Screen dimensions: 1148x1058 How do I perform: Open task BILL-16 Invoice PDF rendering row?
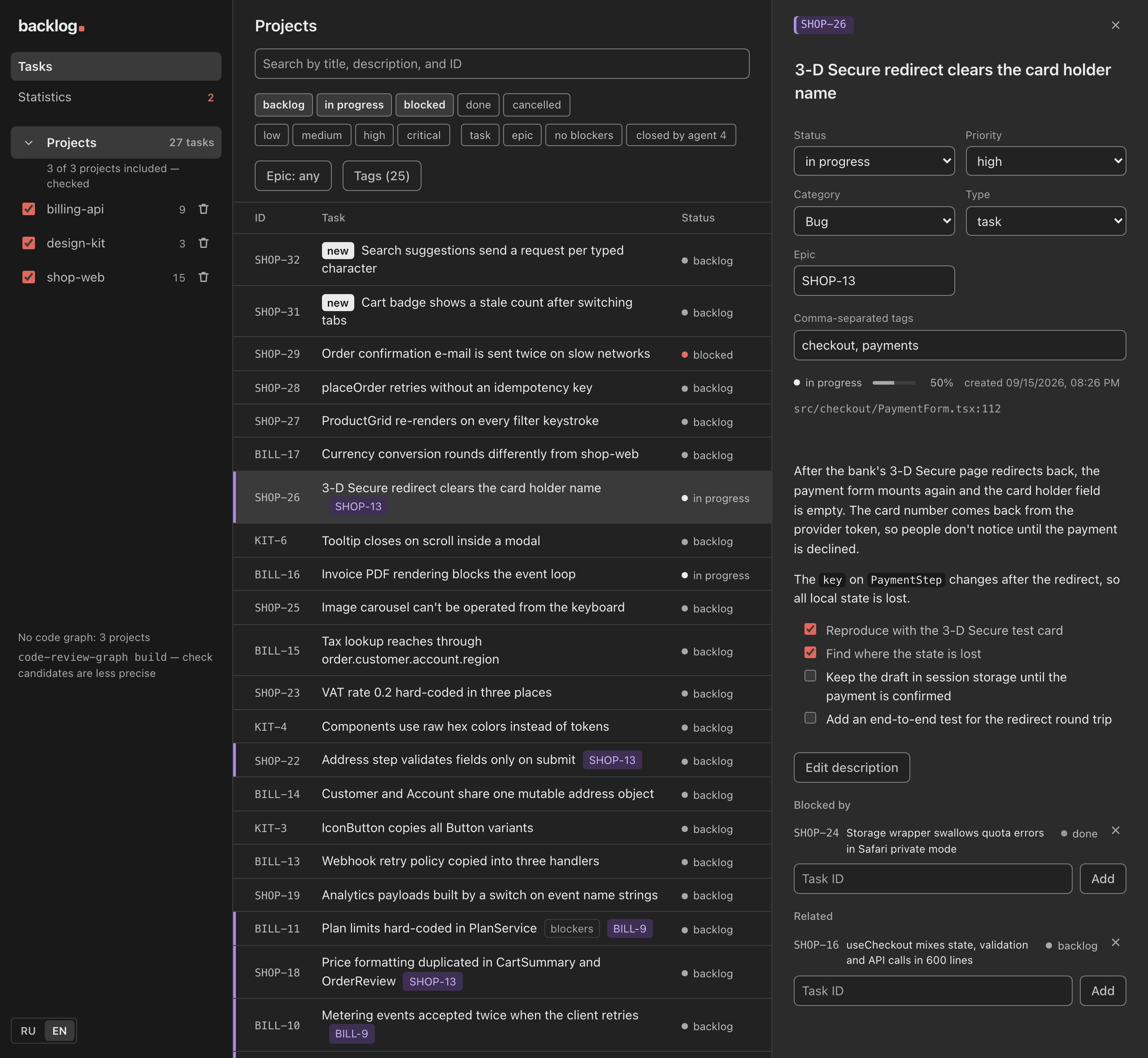point(502,574)
